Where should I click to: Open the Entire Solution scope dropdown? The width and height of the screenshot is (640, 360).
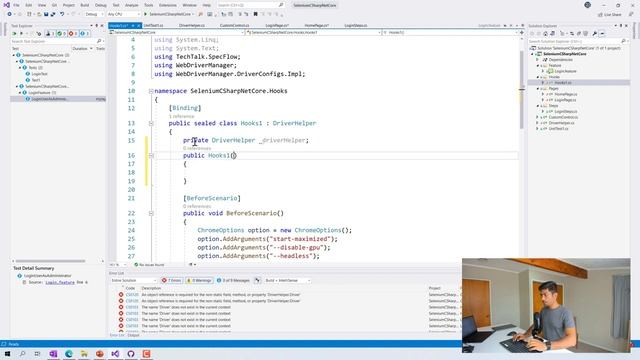pos(133,280)
